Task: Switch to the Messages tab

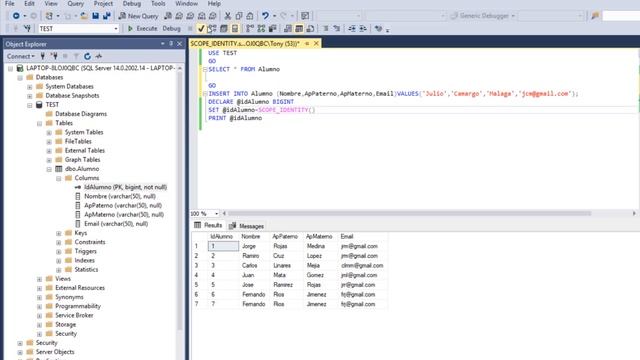Action: pos(247,226)
